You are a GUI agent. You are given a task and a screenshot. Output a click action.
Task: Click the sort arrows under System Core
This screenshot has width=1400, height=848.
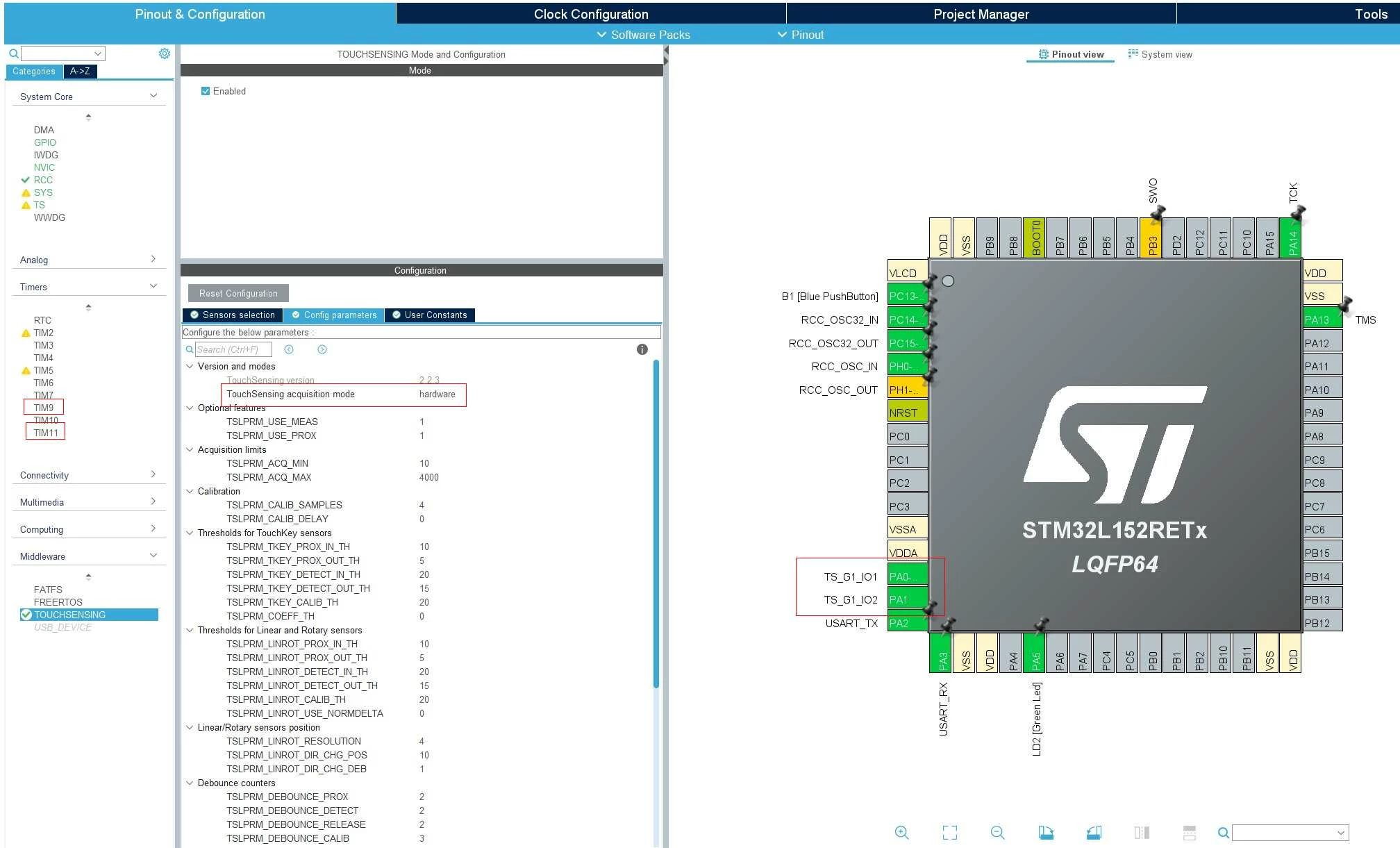[88, 117]
